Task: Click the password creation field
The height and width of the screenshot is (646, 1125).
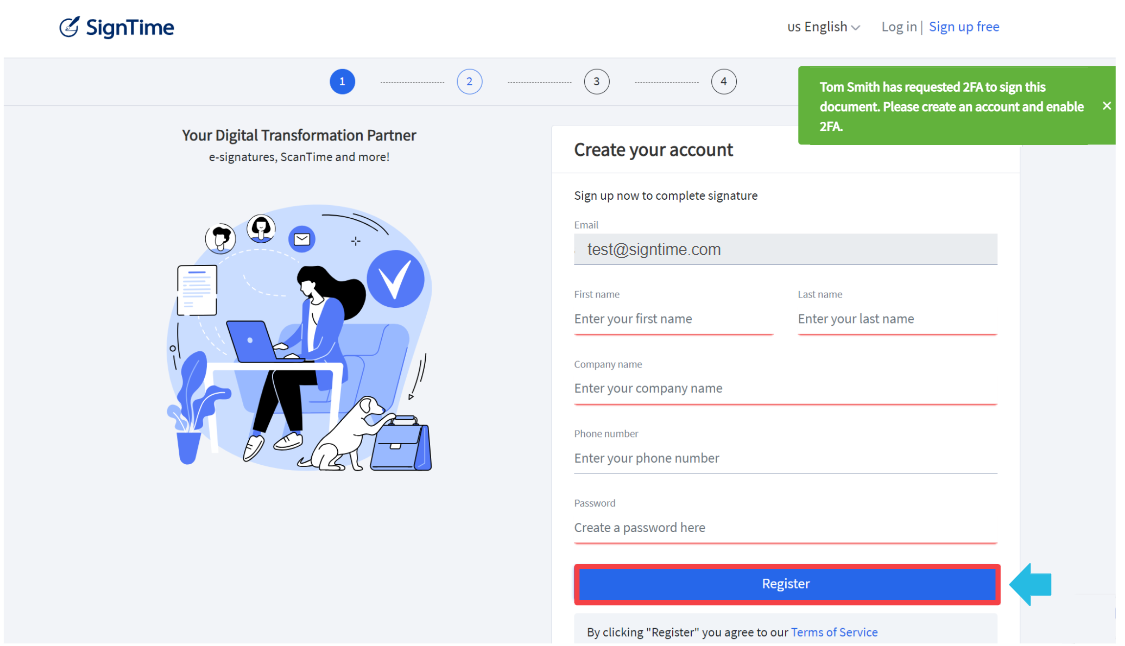Action: 785,527
